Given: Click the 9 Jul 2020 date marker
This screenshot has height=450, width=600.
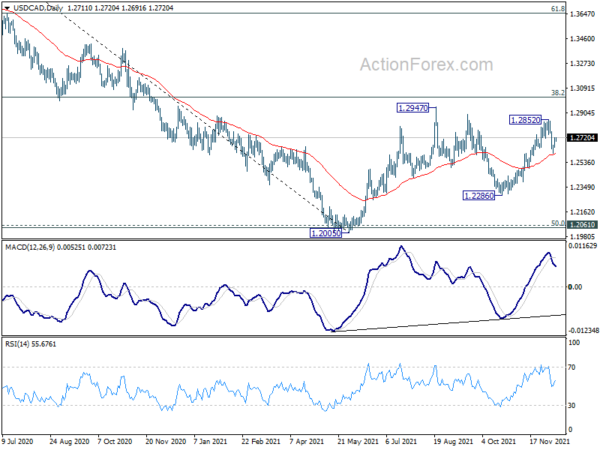Looking at the screenshot, I should point(17,441).
